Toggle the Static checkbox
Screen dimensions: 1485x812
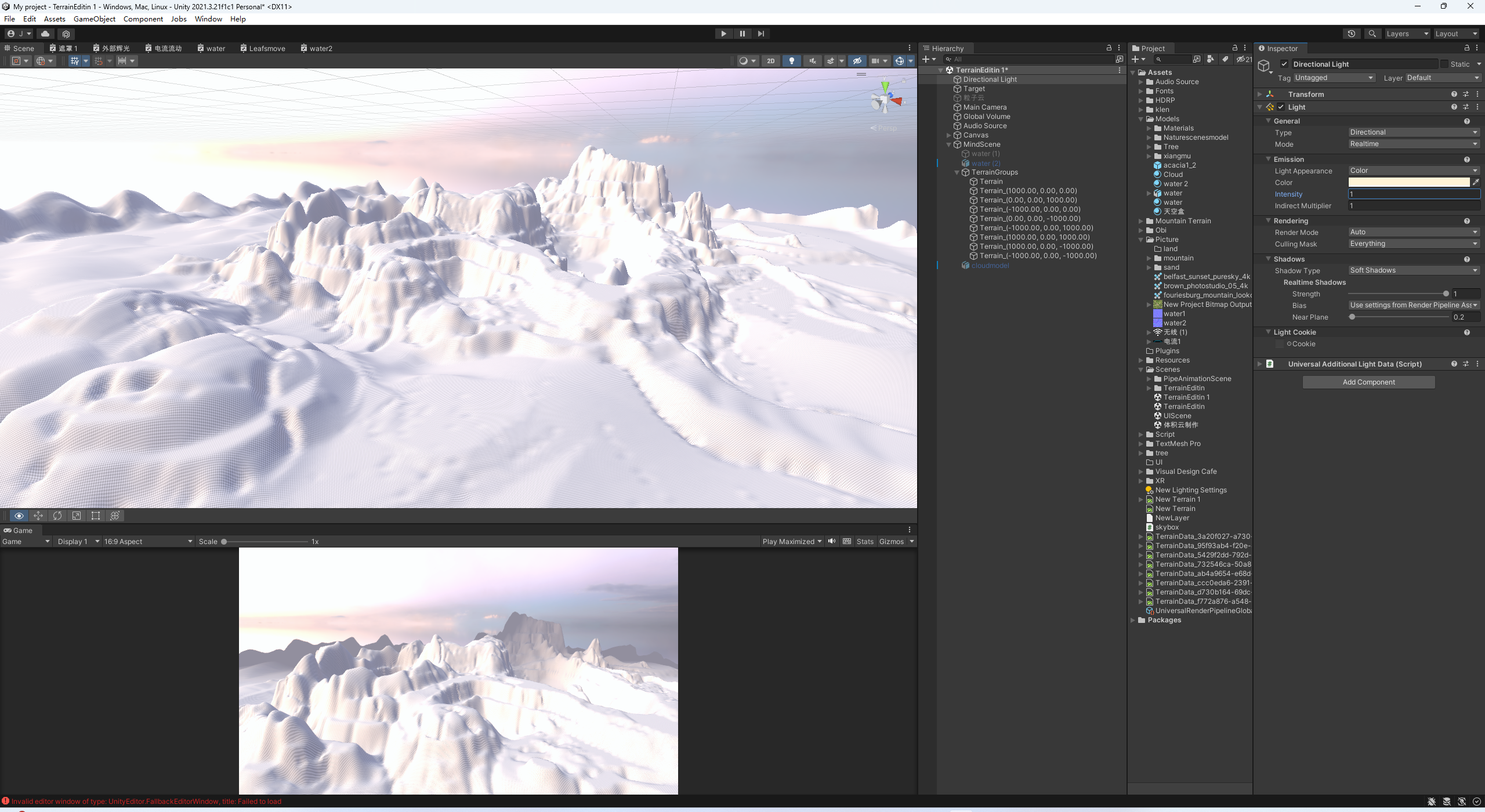(x=1444, y=64)
